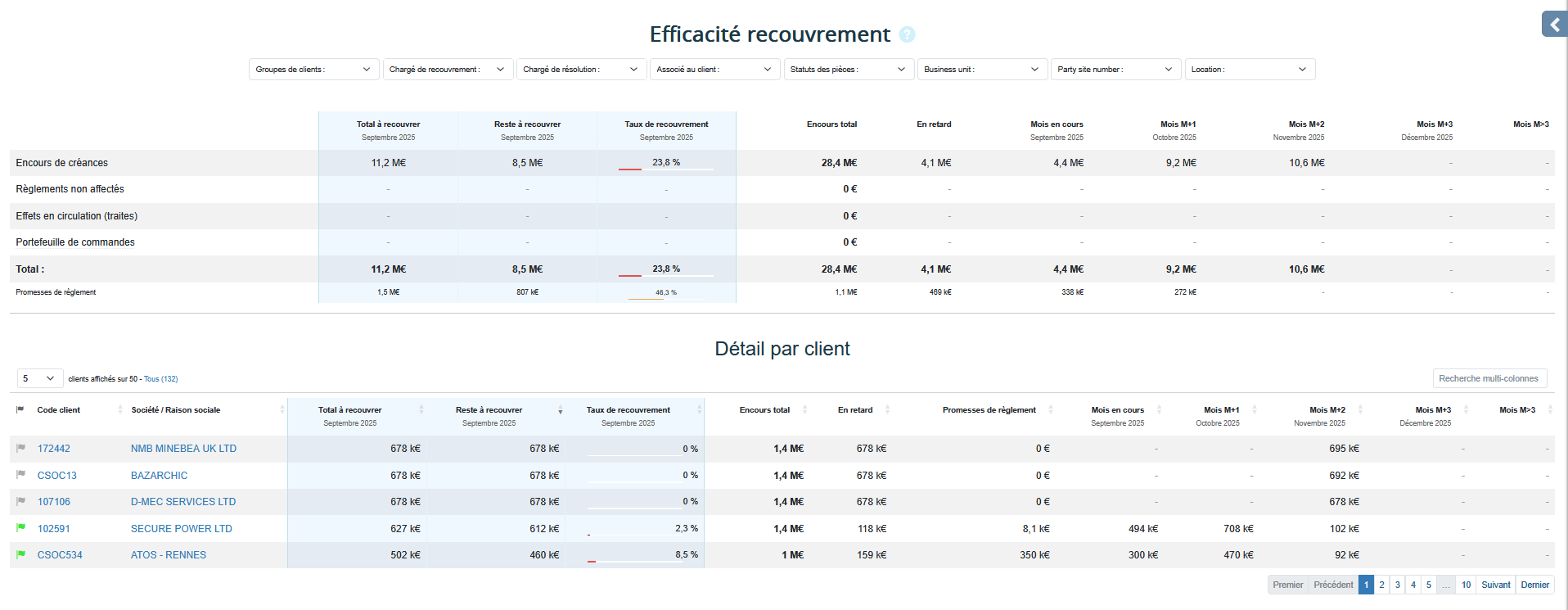Click the flag icon of client 107106
Image resolution: width=1568 pixels, height=610 pixels.
click(20, 501)
